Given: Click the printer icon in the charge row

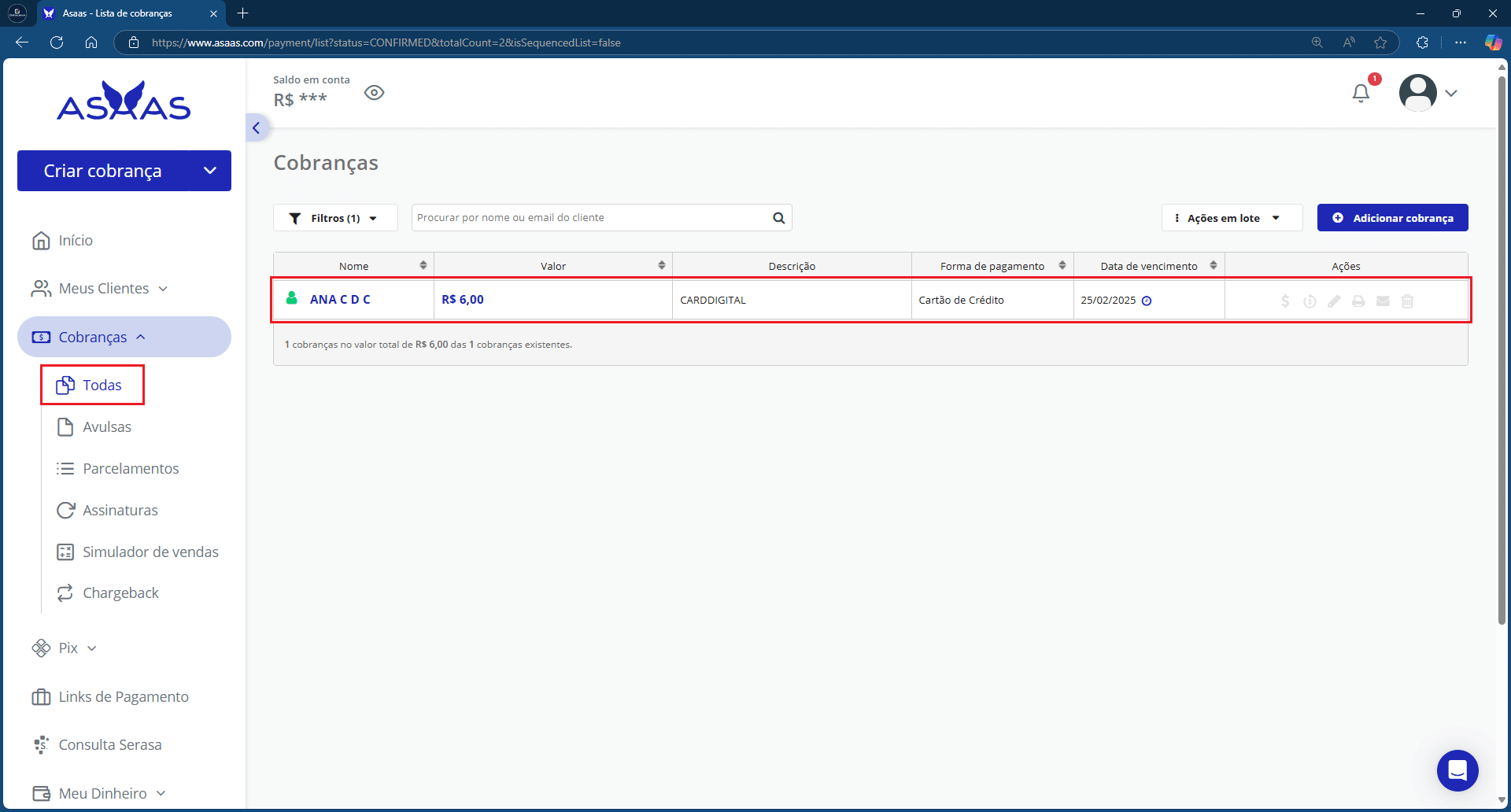Looking at the screenshot, I should [1358, 301].
